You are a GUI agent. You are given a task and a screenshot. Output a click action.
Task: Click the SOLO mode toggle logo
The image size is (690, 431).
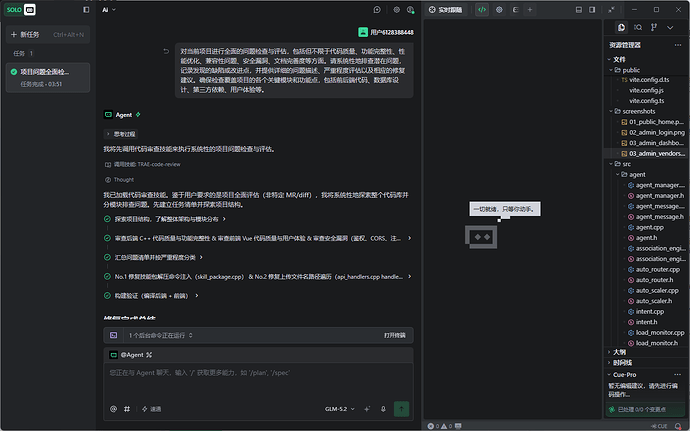pos(20,10)
